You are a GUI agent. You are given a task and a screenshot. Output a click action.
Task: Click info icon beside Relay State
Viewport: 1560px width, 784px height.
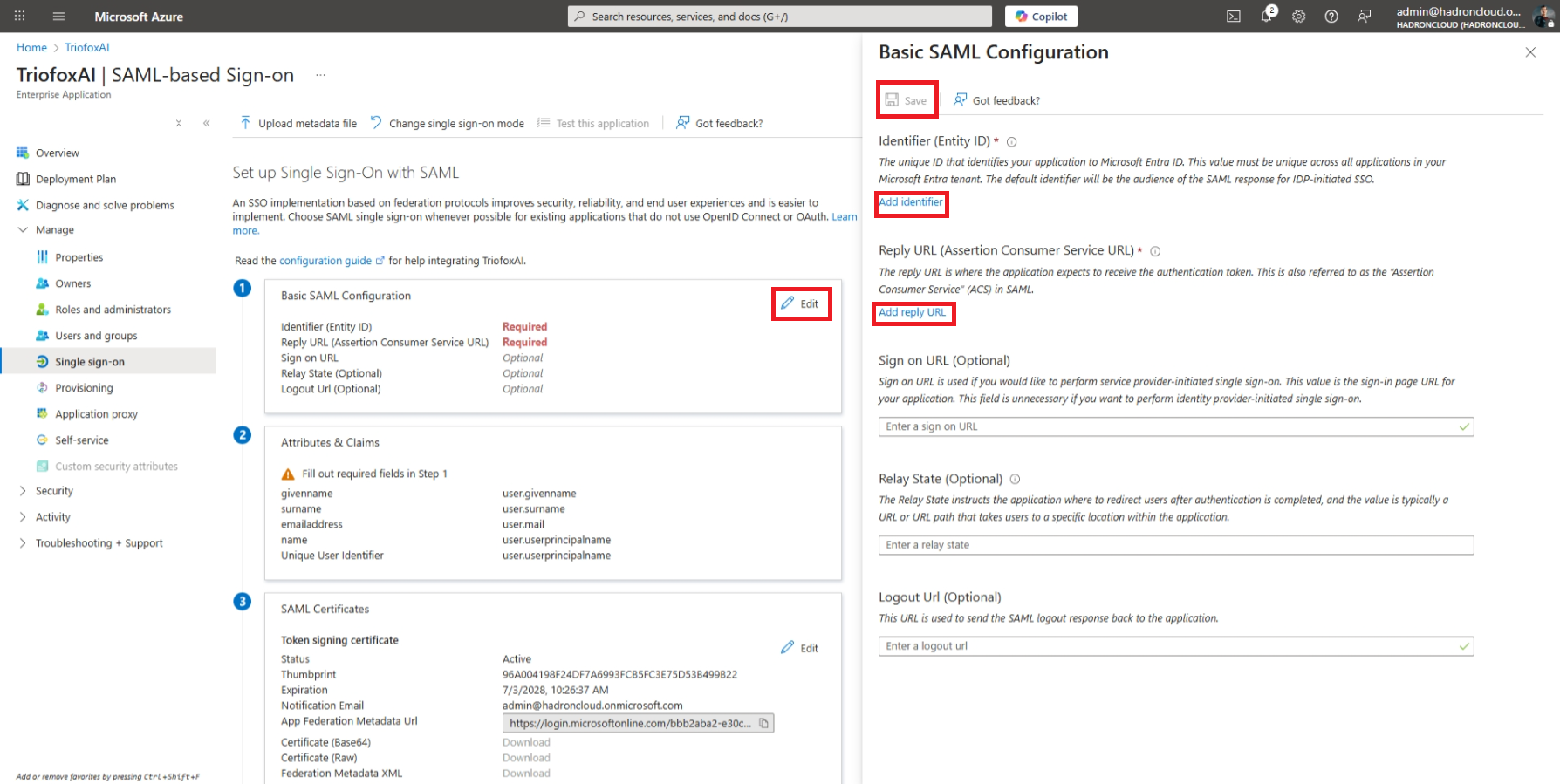pyautogui.click(x=1015, y=479)
